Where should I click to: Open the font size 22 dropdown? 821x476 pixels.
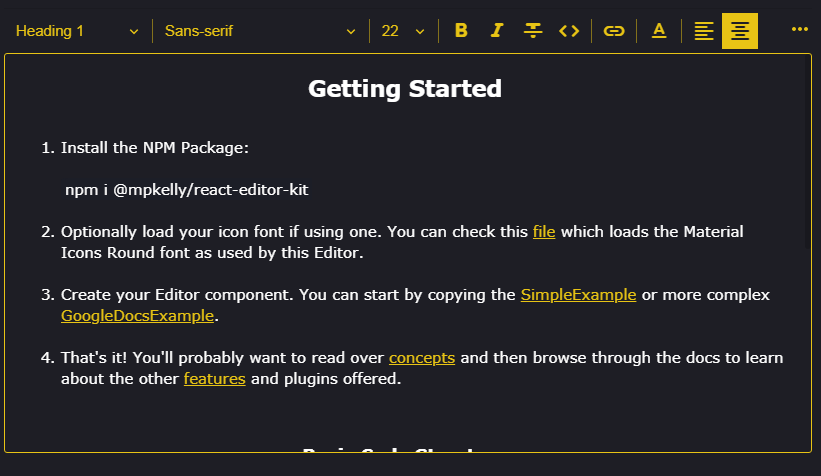coord(403,31)
